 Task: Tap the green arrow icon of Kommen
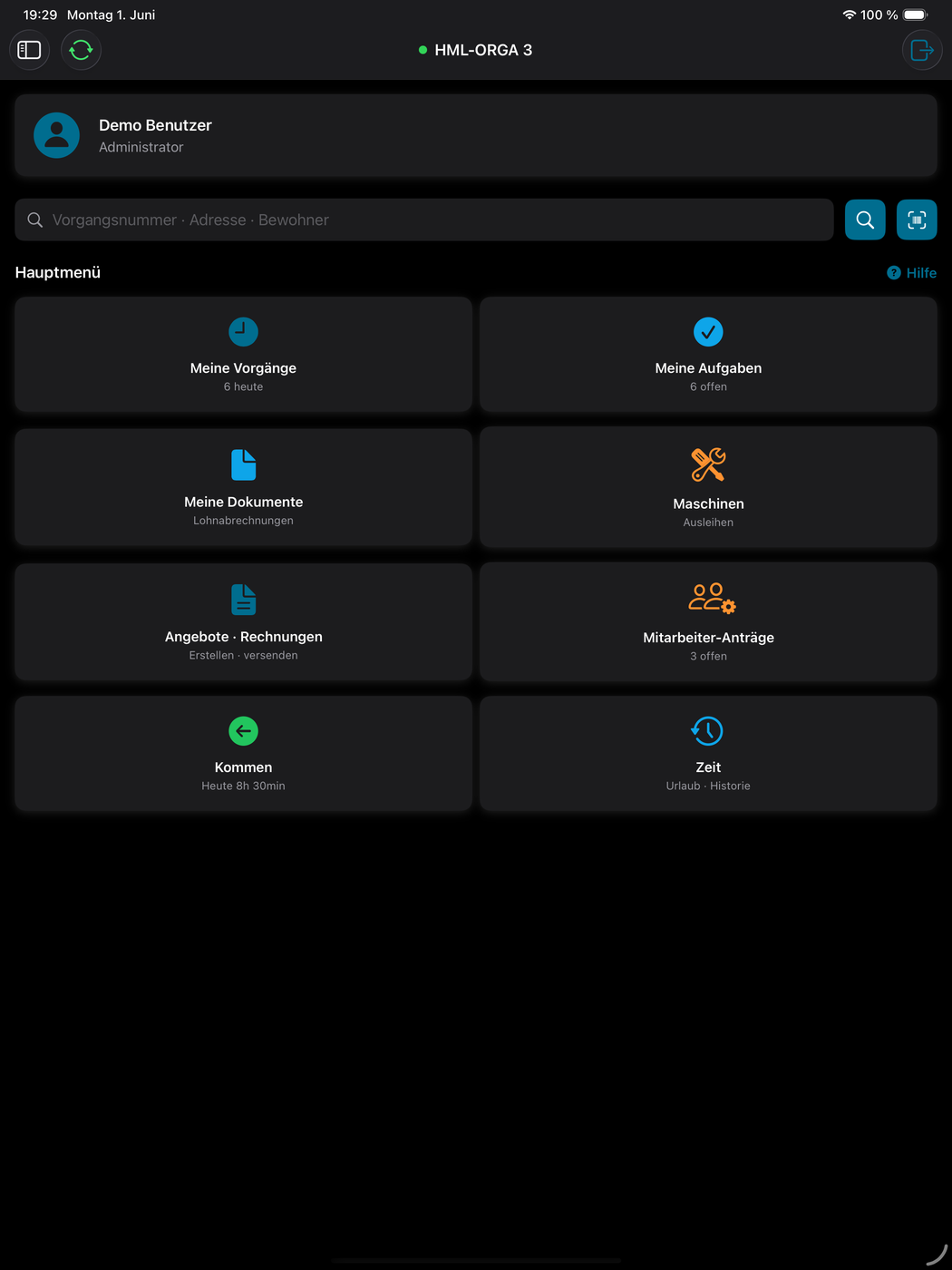pos(243,731)
